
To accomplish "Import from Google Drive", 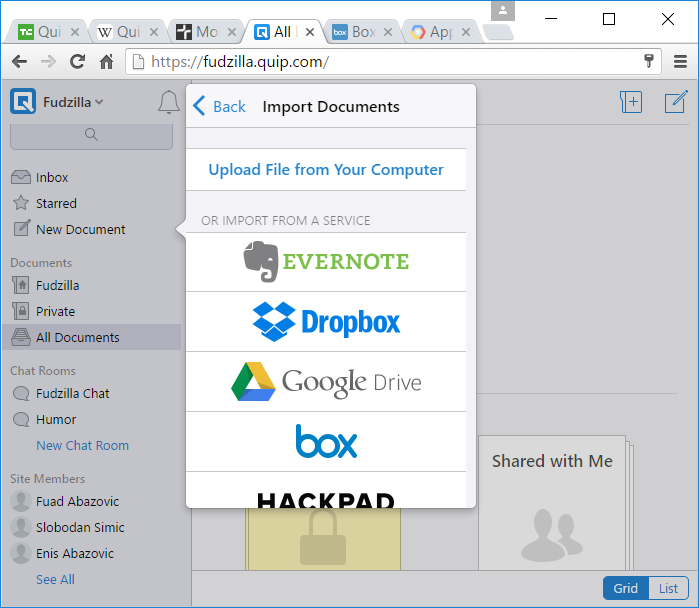I will pyautogui.click(x=326, y=382).
